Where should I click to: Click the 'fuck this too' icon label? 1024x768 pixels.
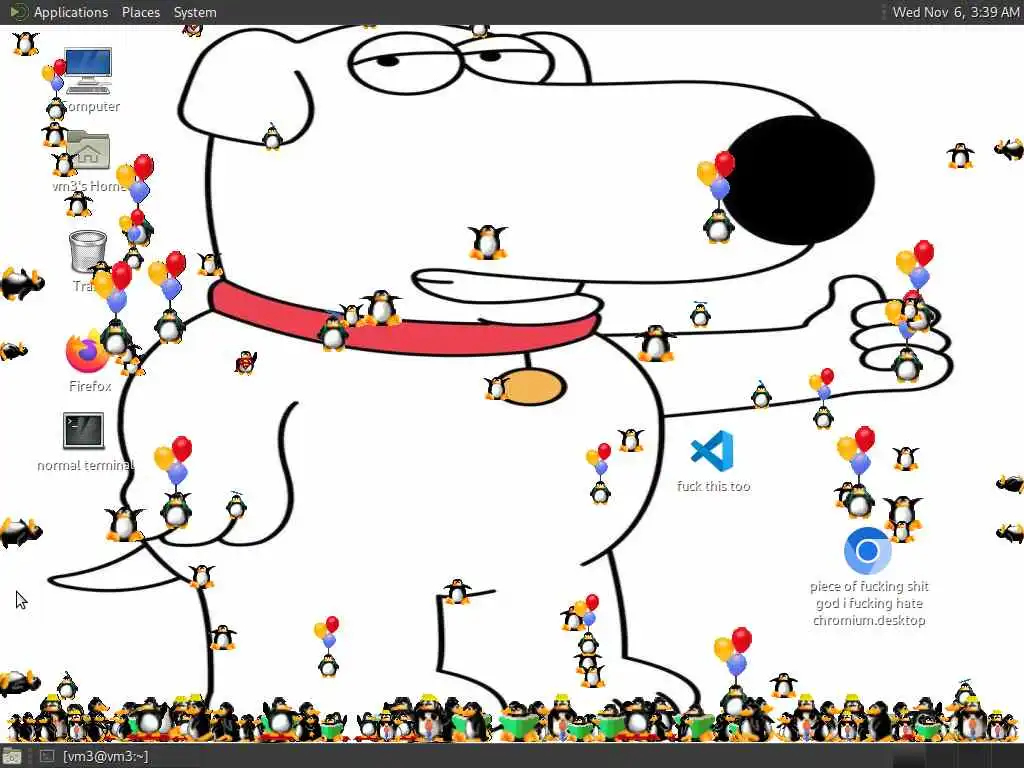[713, 487]
